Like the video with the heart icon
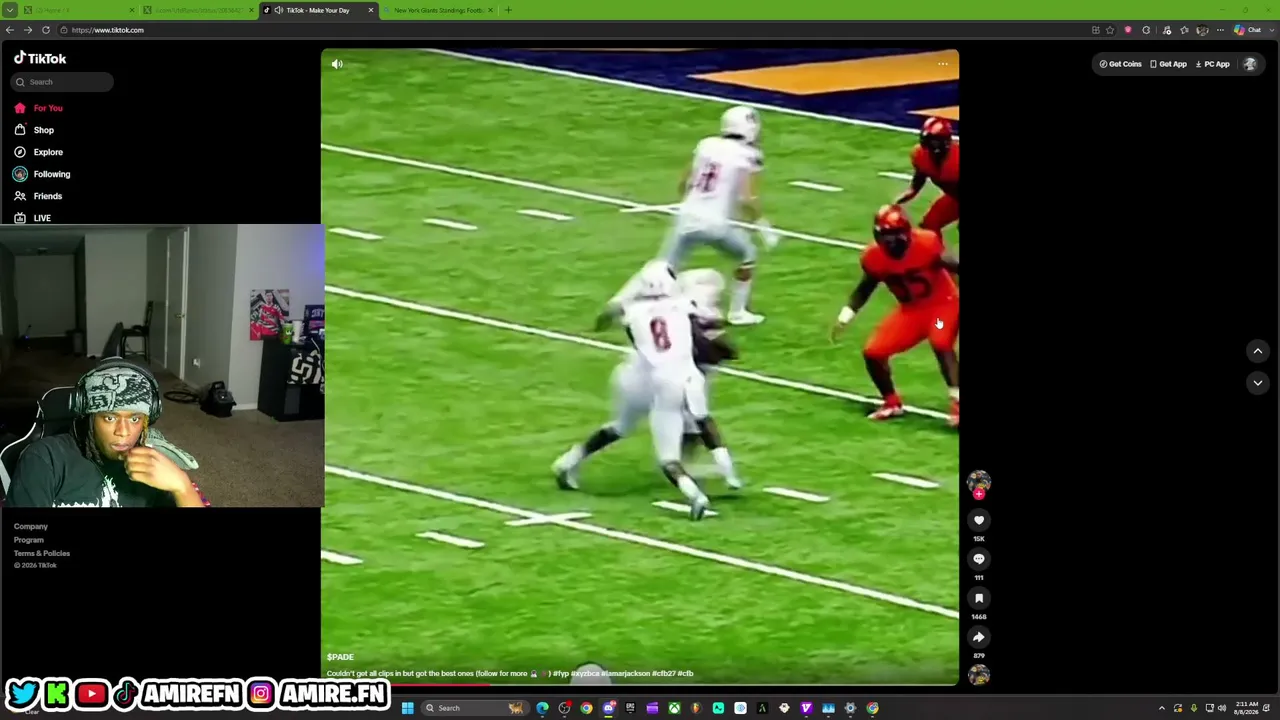Image resolution: width=1280 pixels, height=720 pixels. point(979,520)
